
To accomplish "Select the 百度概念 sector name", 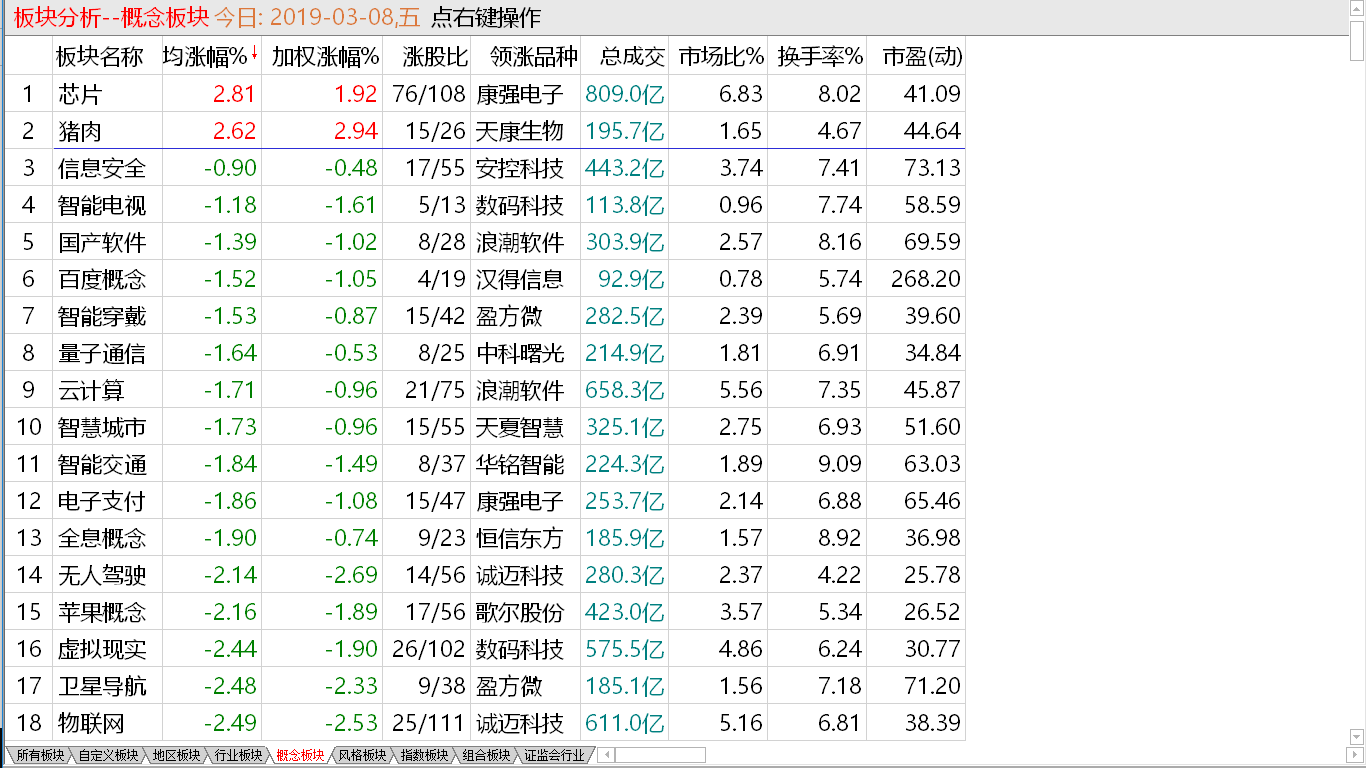I will click(x=102, y=279).
